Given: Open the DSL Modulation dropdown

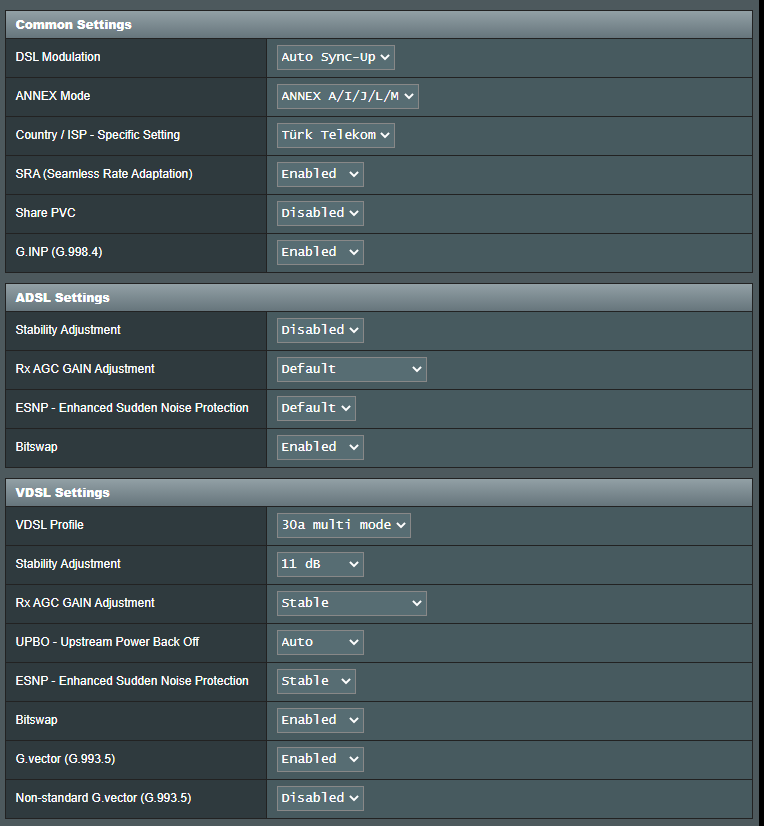Looking at the screenshot, I should click(335, 57).
